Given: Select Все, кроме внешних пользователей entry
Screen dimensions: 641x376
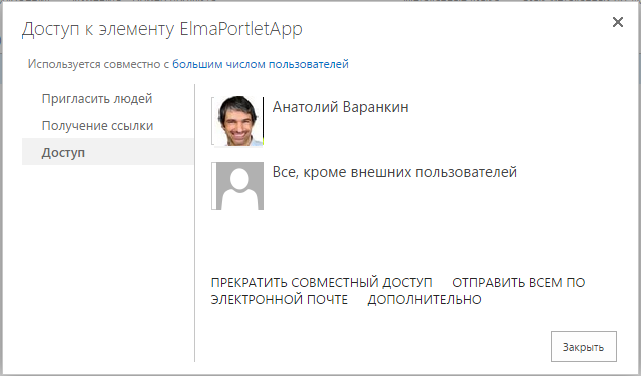Looking at the screenshot, I should pyautogui.click(x=394, y=172).
